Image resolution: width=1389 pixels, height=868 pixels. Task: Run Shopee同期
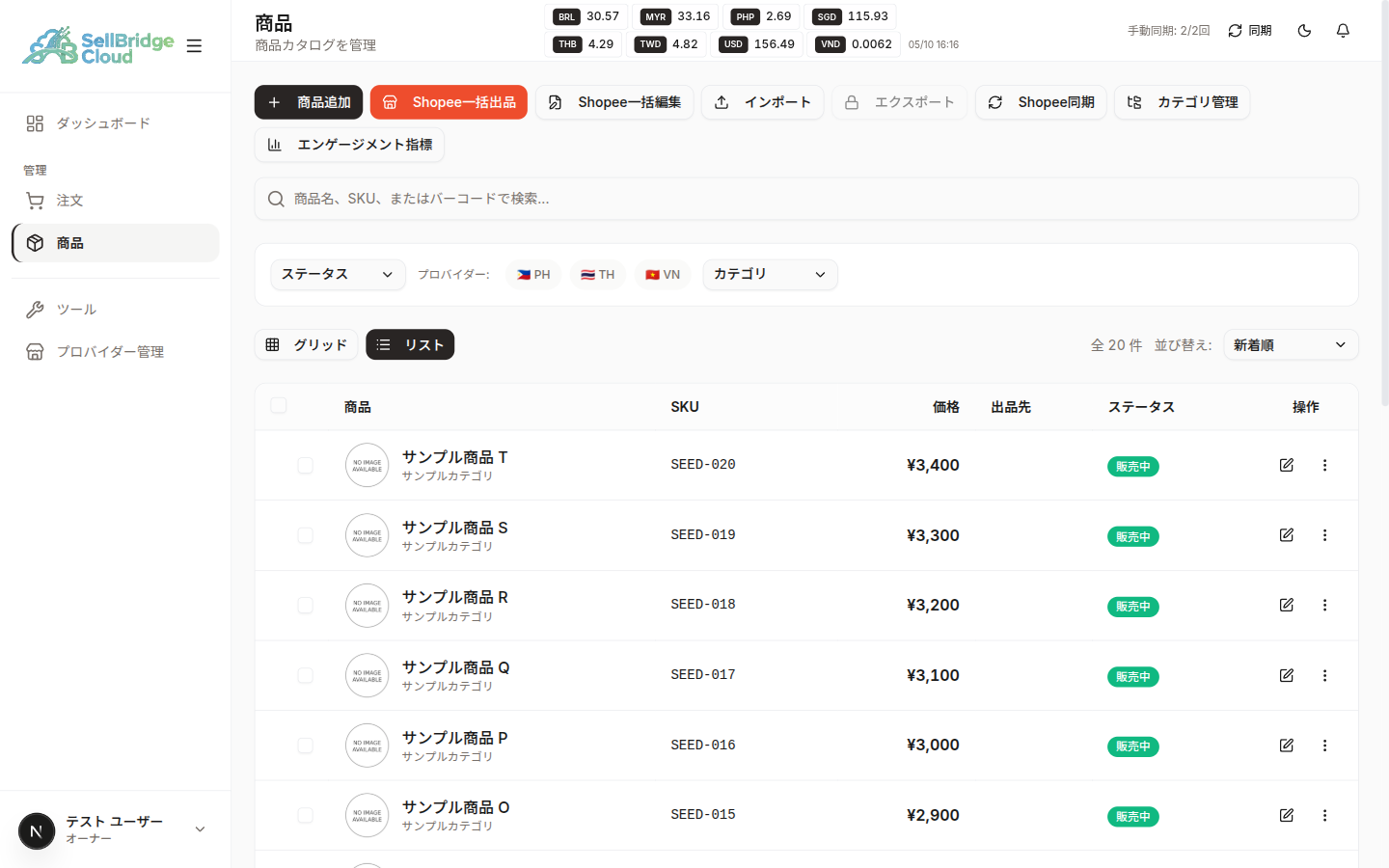[1041, 102]
